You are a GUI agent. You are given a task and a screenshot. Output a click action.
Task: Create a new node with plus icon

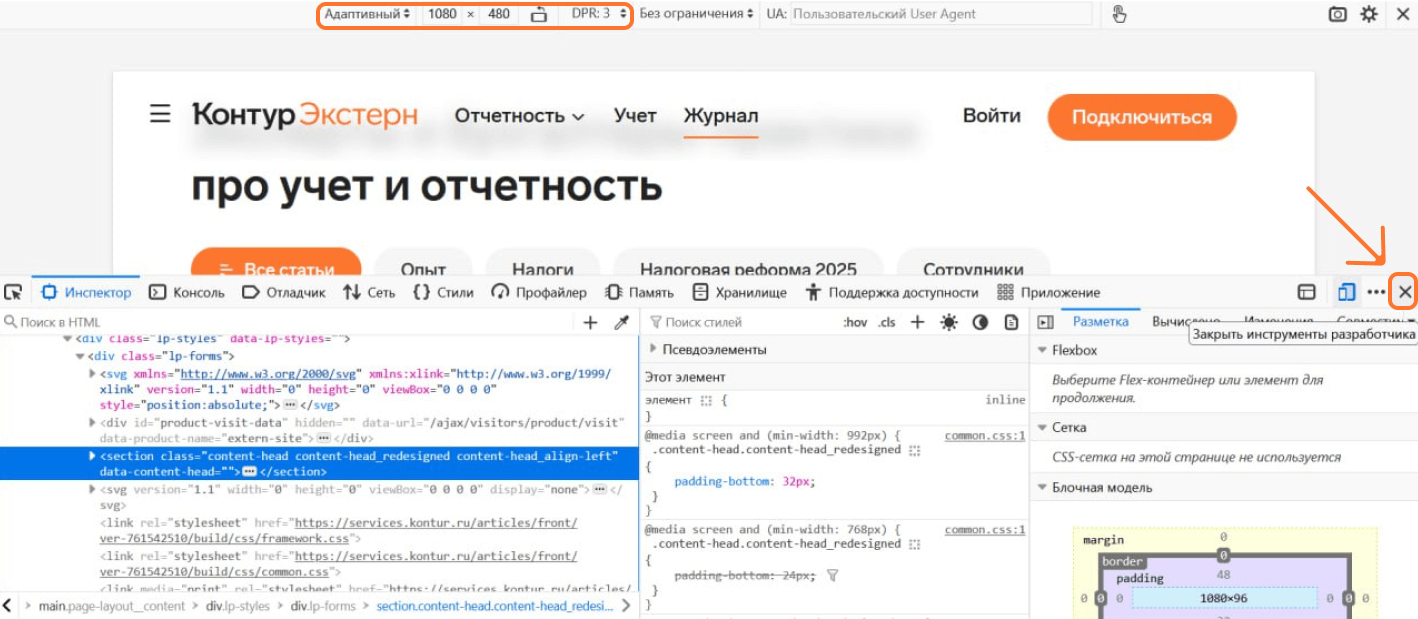tap(590, 322)
